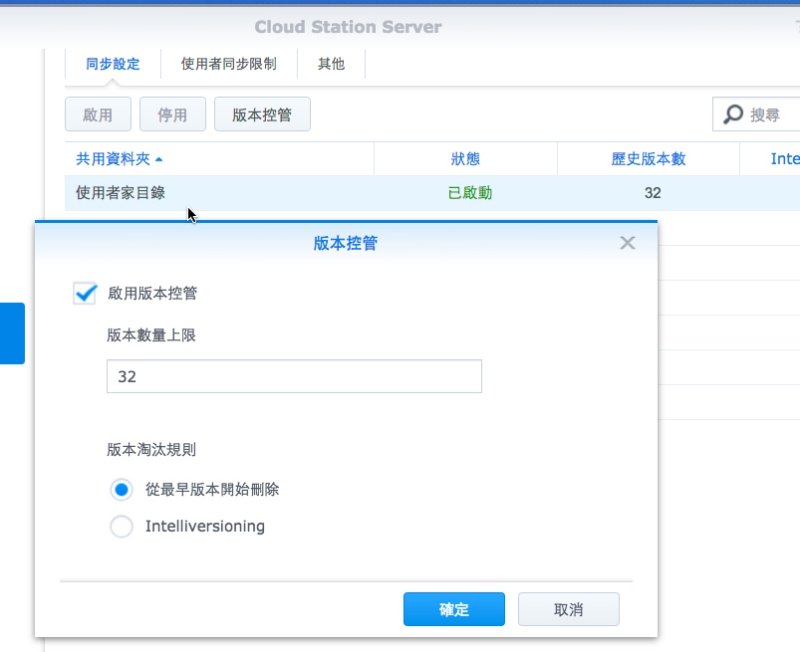Viewport: 800px width, 652px height.
Task: Open the 其他 tab
Action: 331,64
